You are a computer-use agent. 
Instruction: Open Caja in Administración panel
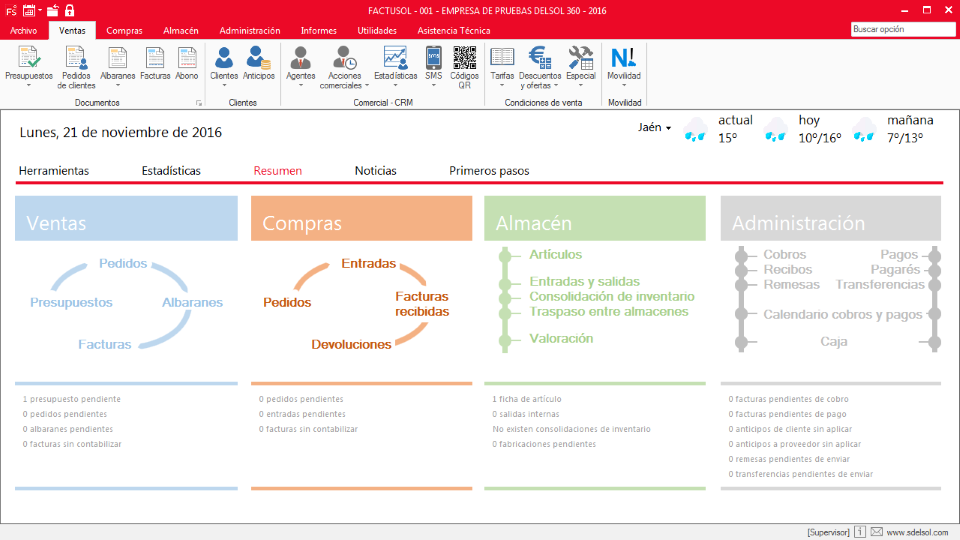coord(834,342)
